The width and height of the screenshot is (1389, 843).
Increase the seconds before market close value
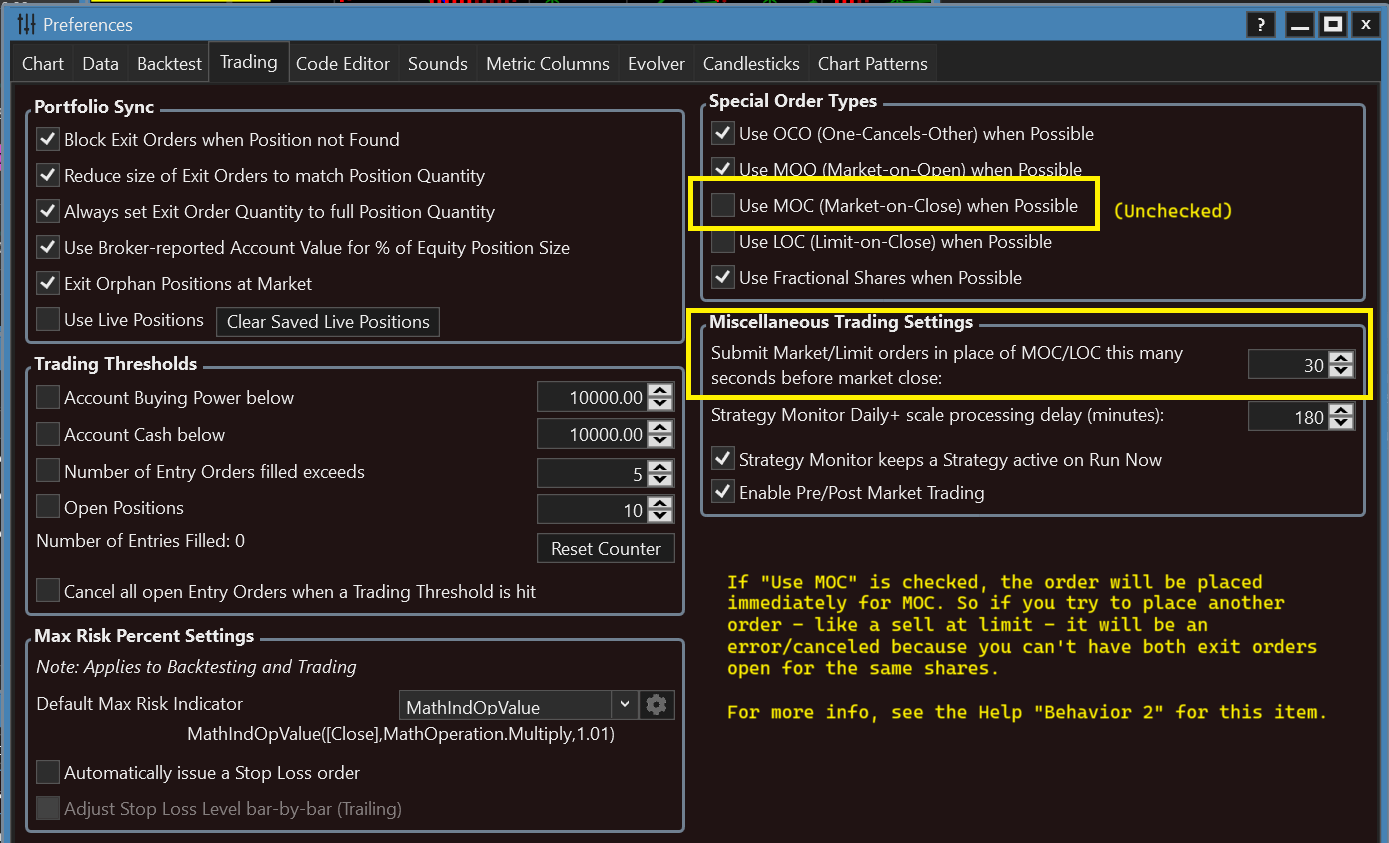click(x=1342, y=359)
